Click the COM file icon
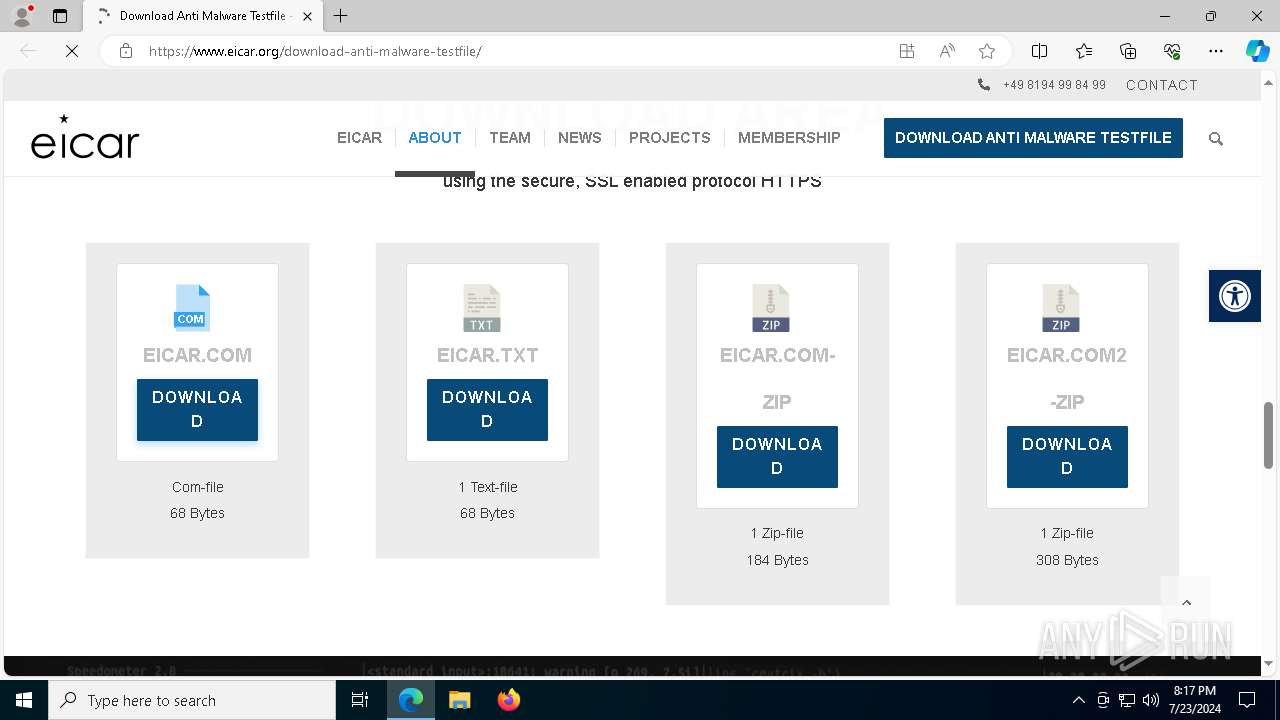1280x720 pixels. pyautogui.click(x=192, y=308)
